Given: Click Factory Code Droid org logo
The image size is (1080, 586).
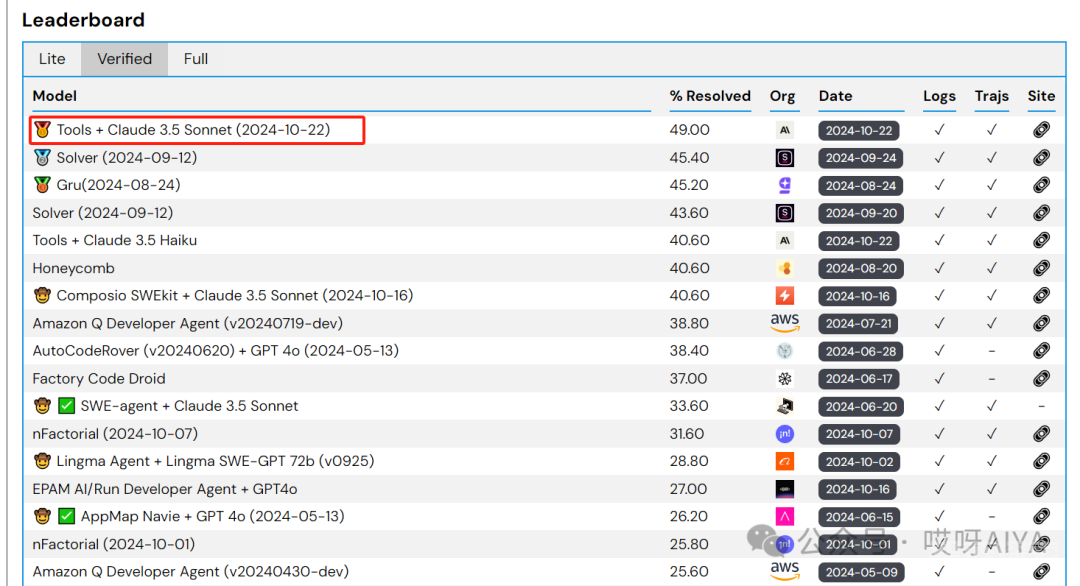Looking at the screenshot, I should (x=785, y=379).
